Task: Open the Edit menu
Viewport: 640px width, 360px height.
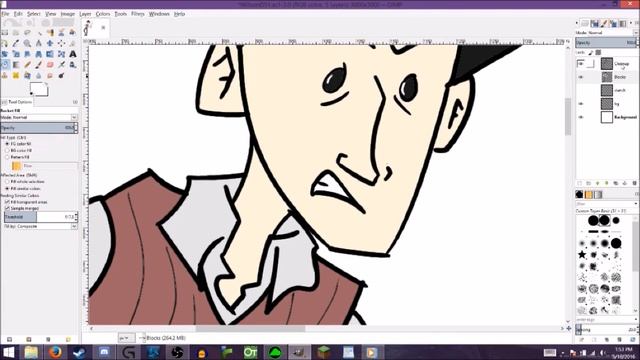Action: (x=18, y=14)
